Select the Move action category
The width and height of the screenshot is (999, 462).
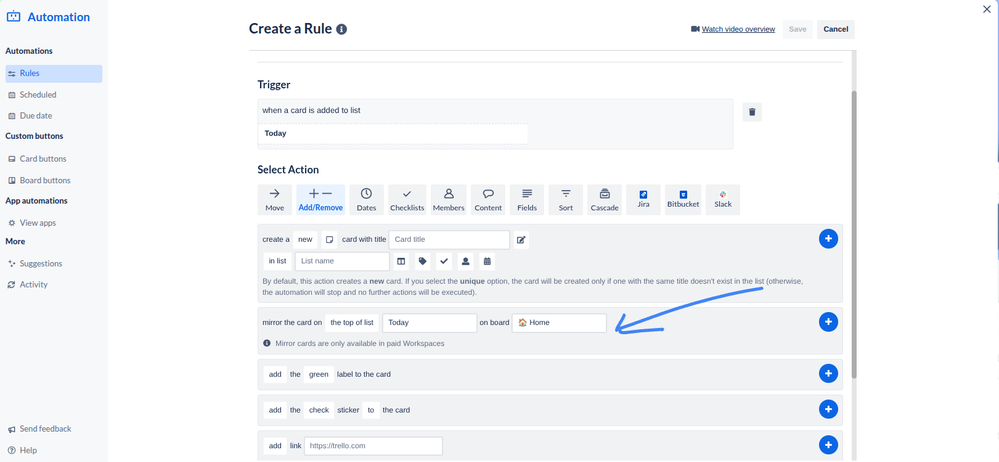275,200
